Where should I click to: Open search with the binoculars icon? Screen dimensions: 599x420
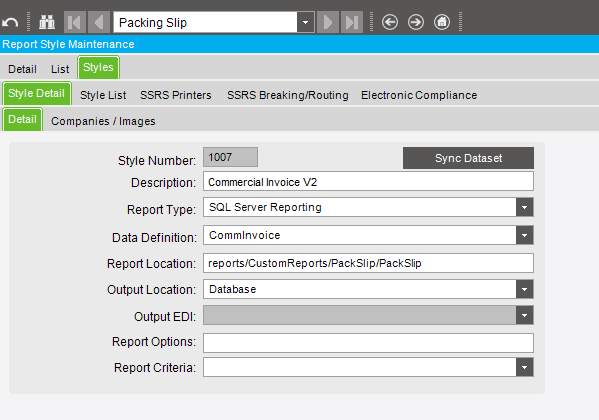click(47, 22)
